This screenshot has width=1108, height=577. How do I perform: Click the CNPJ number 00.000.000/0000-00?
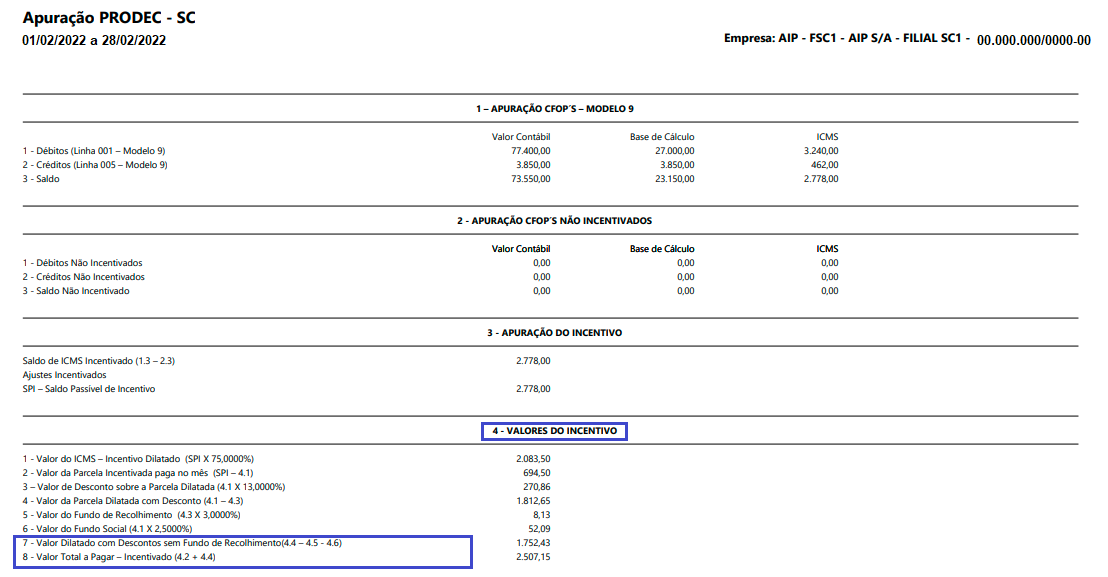click(1034, 40)
